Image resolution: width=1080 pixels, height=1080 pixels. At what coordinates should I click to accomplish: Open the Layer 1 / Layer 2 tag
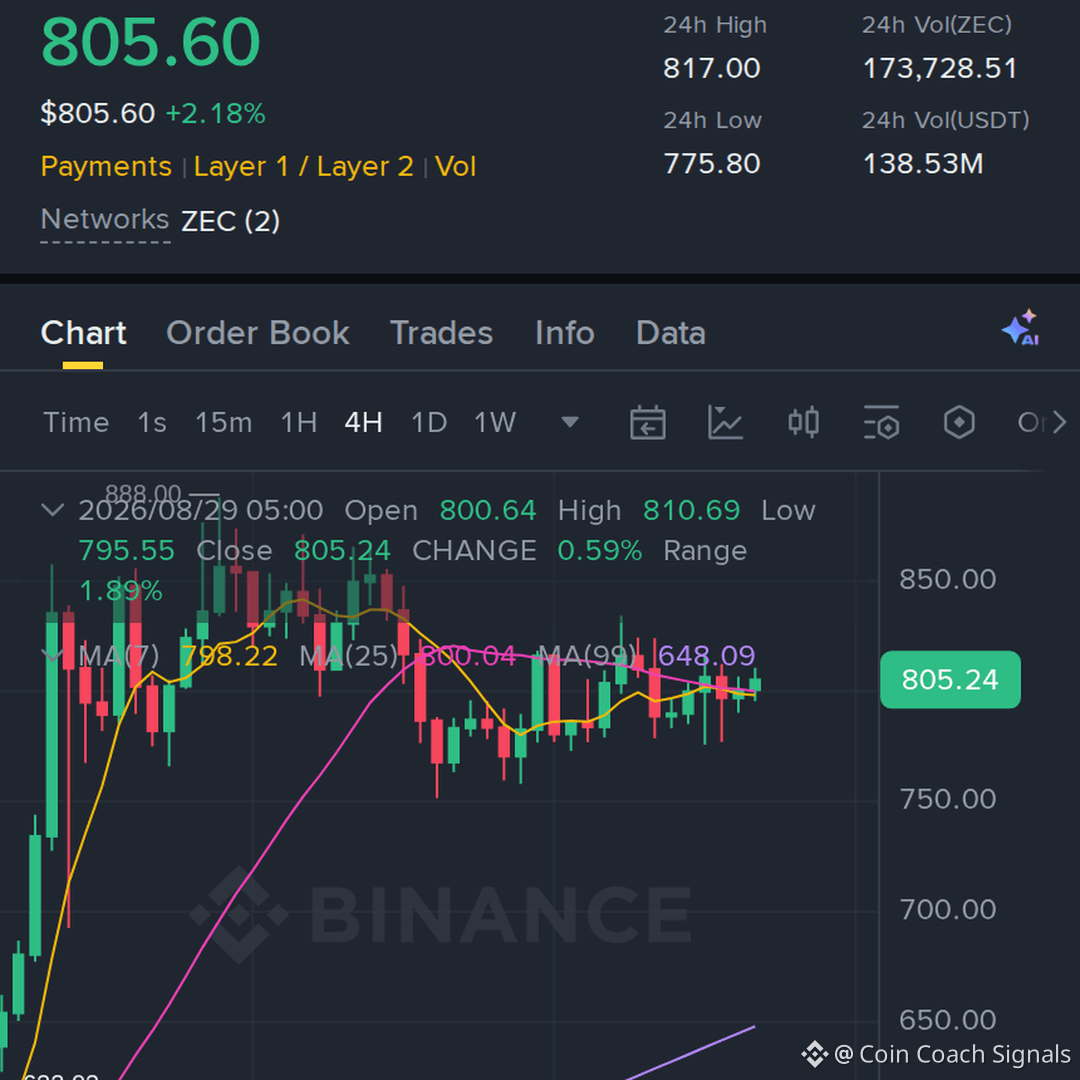(304, 167)
